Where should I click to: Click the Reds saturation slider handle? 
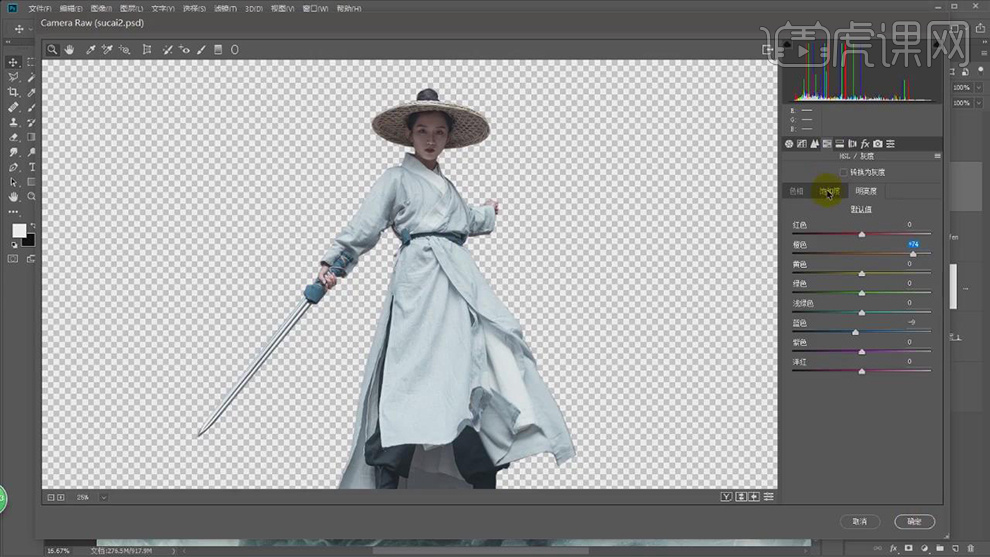861,234
